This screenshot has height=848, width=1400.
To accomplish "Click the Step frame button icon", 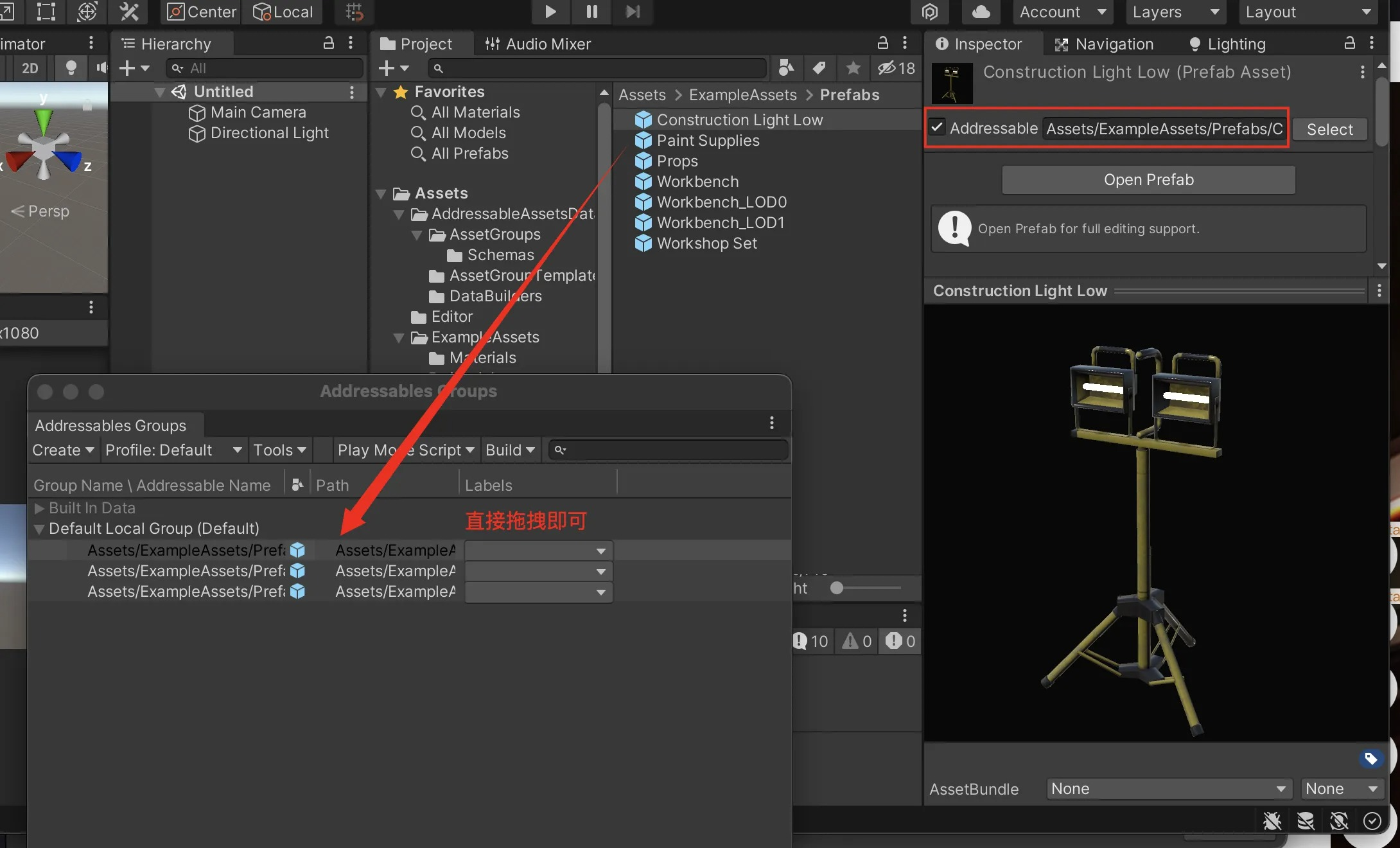I will click(633, 12).
